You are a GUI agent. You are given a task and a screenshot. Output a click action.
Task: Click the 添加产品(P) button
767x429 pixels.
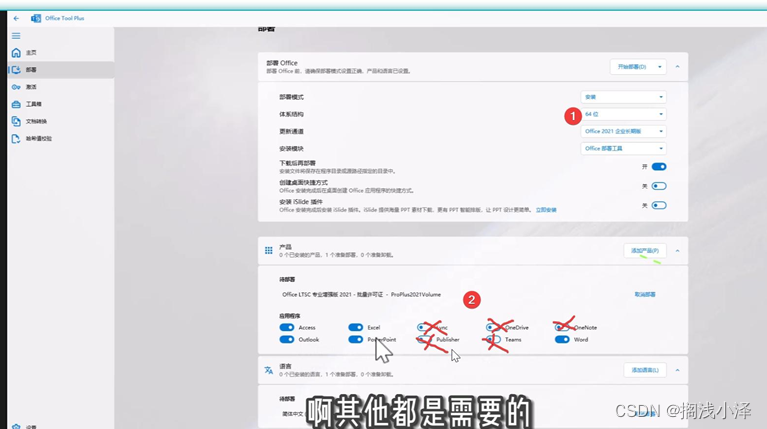click(645, 251)
